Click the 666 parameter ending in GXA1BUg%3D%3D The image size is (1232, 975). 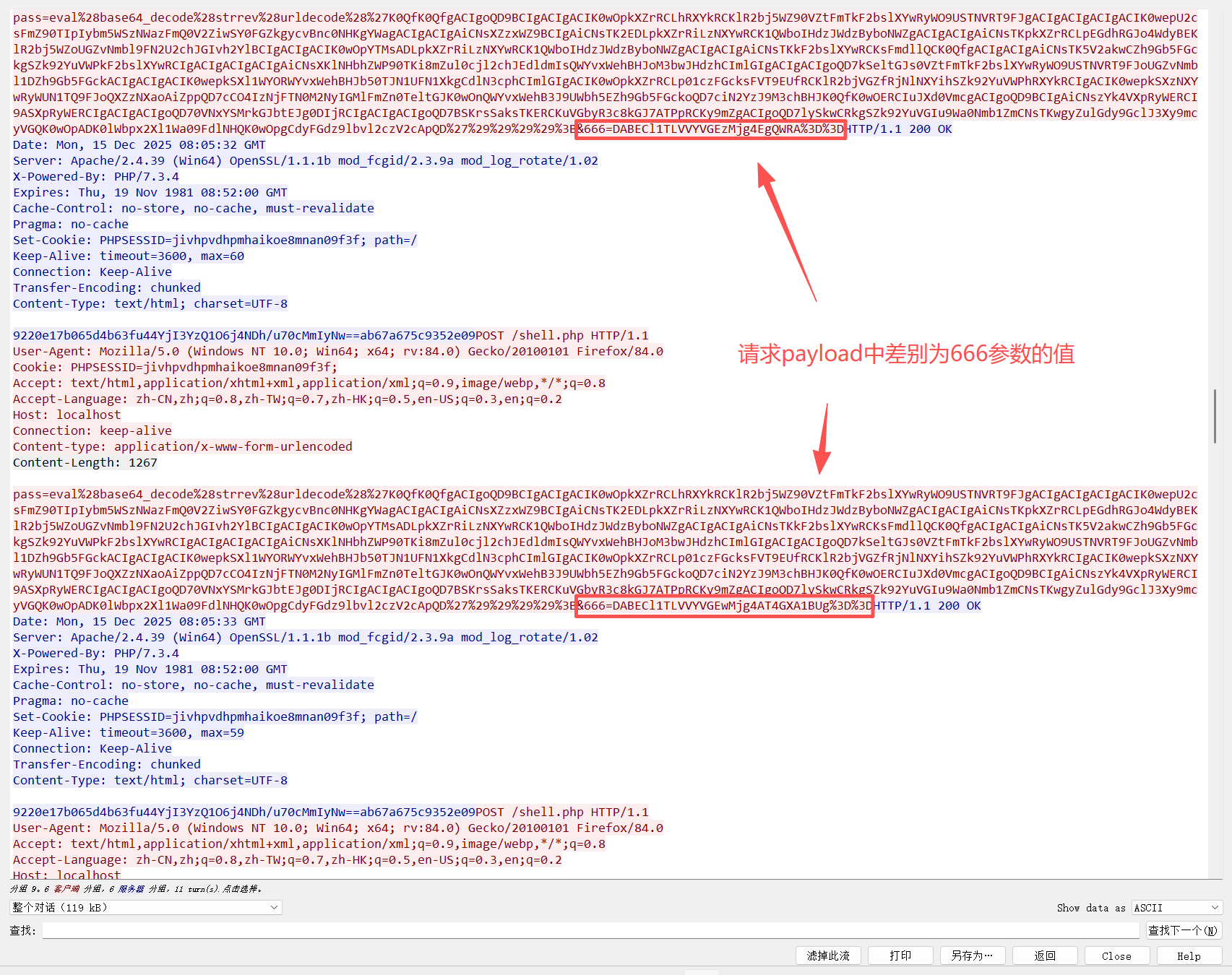pos(725,606)
